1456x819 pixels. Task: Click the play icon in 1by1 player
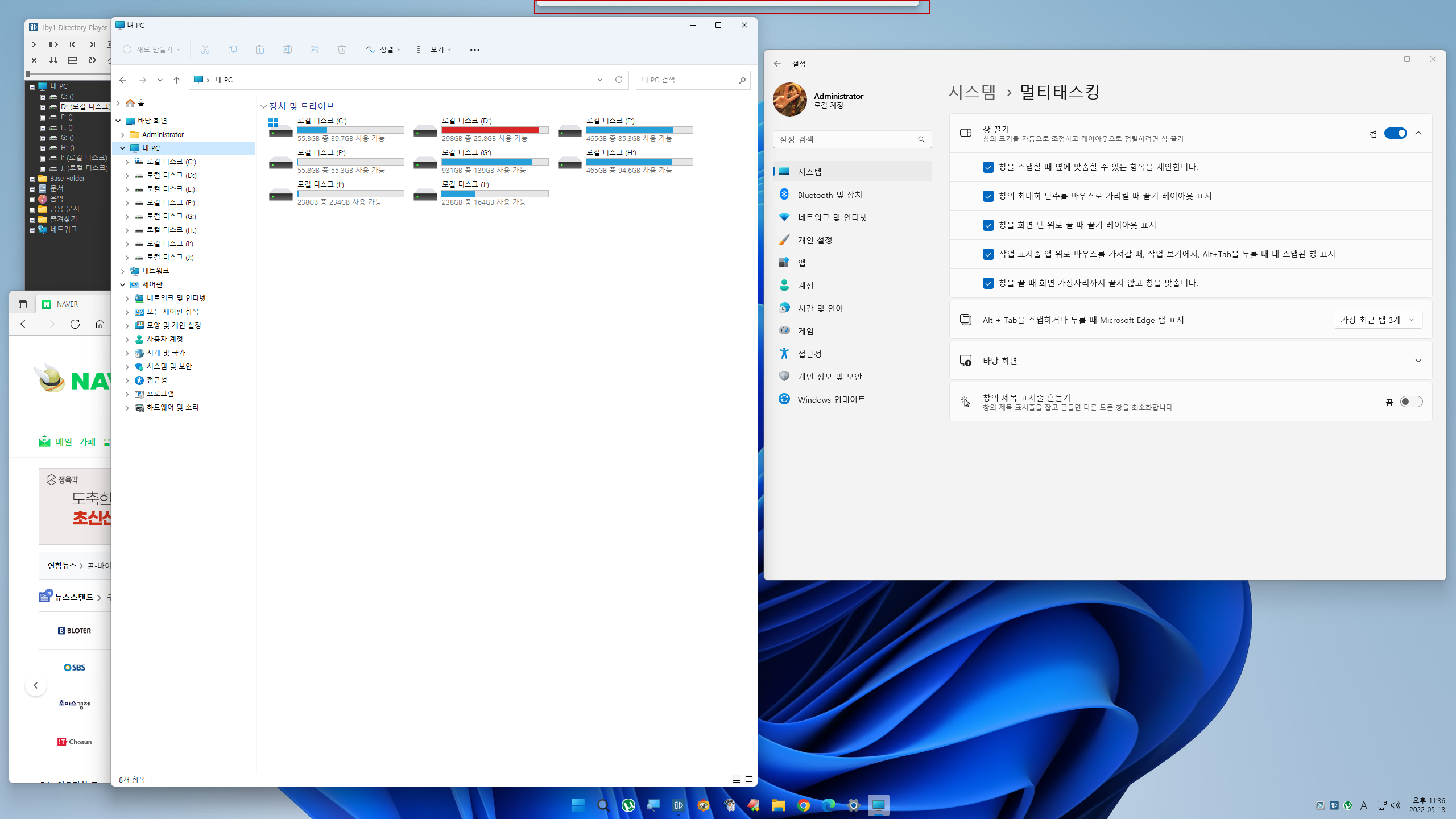click(34, 44)
